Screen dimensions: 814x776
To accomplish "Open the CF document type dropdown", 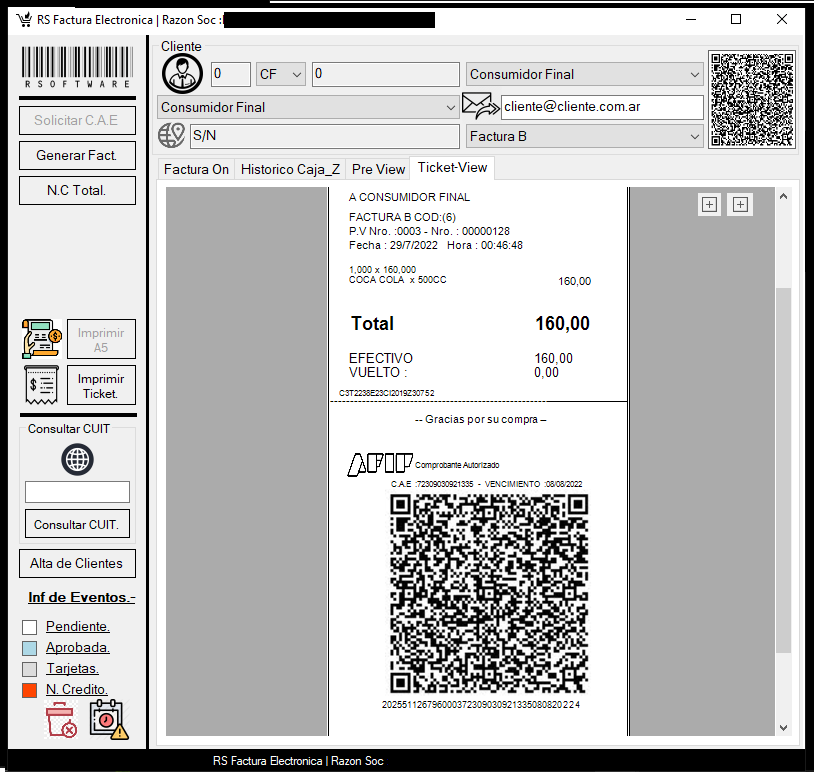I will click(x=280, y=74).
